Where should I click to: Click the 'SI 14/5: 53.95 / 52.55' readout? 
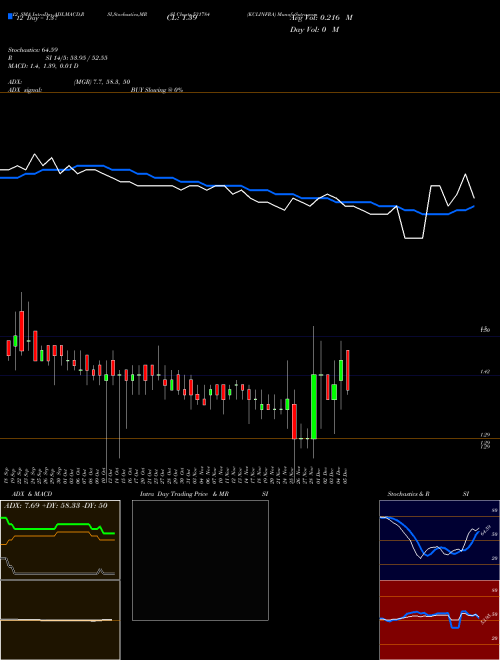pos(77,58)
